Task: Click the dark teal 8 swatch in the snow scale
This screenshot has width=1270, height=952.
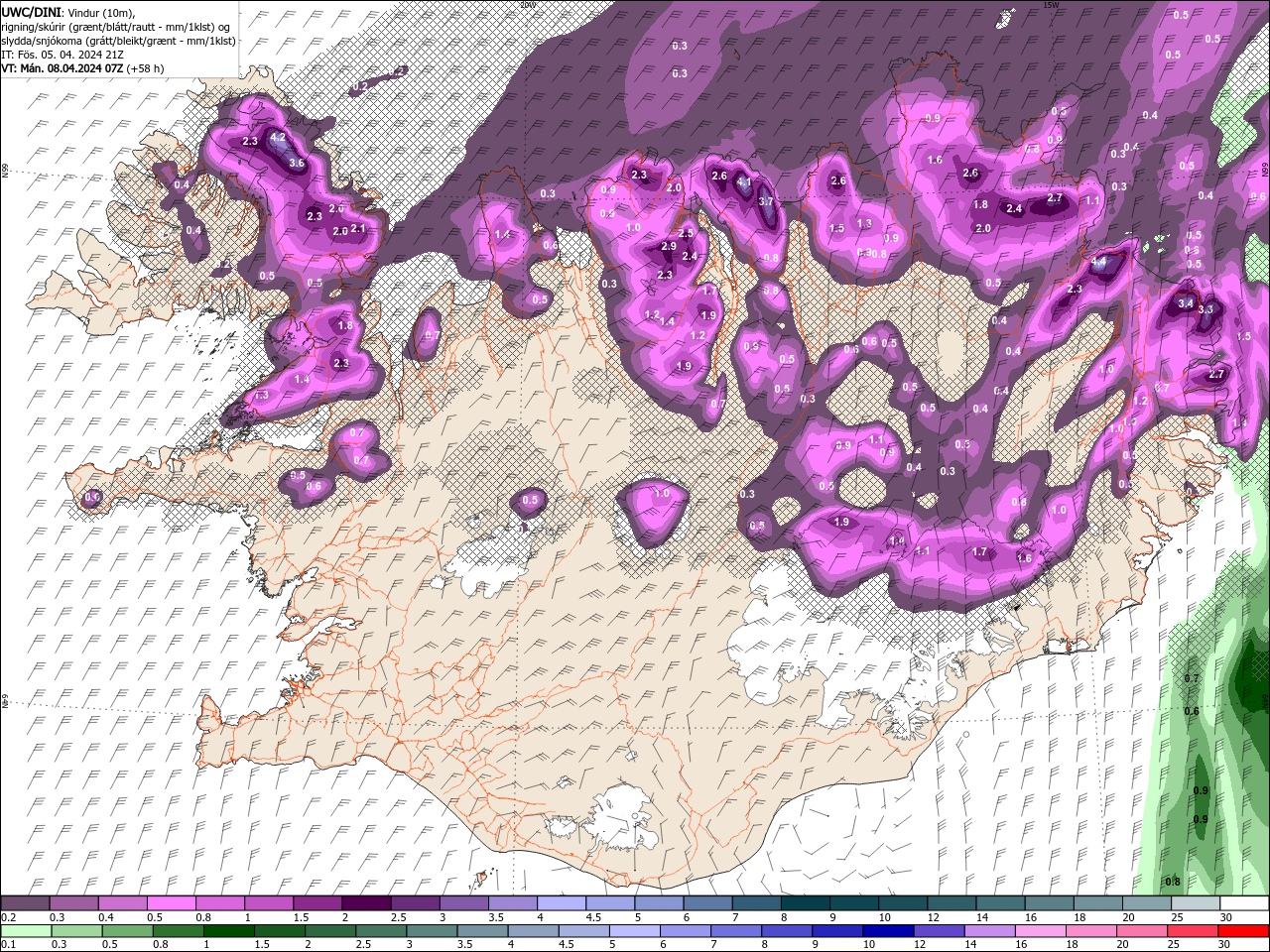Action: [x=806, y=903]
